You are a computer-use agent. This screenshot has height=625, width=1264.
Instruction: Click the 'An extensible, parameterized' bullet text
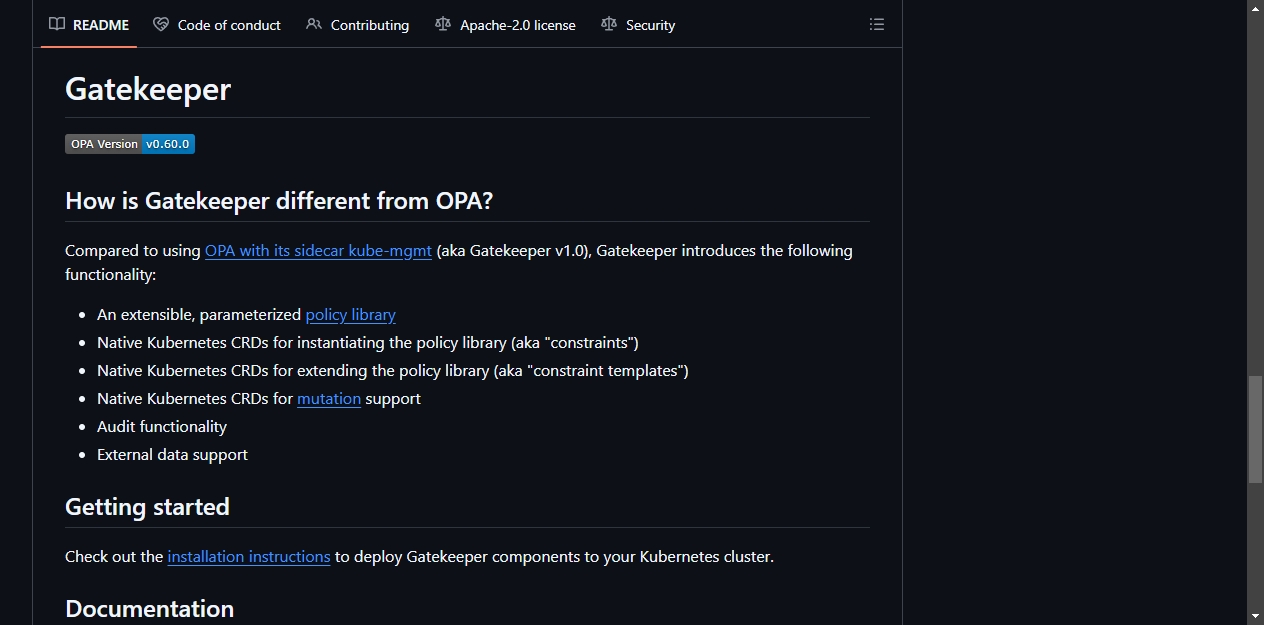pos(199,315)
